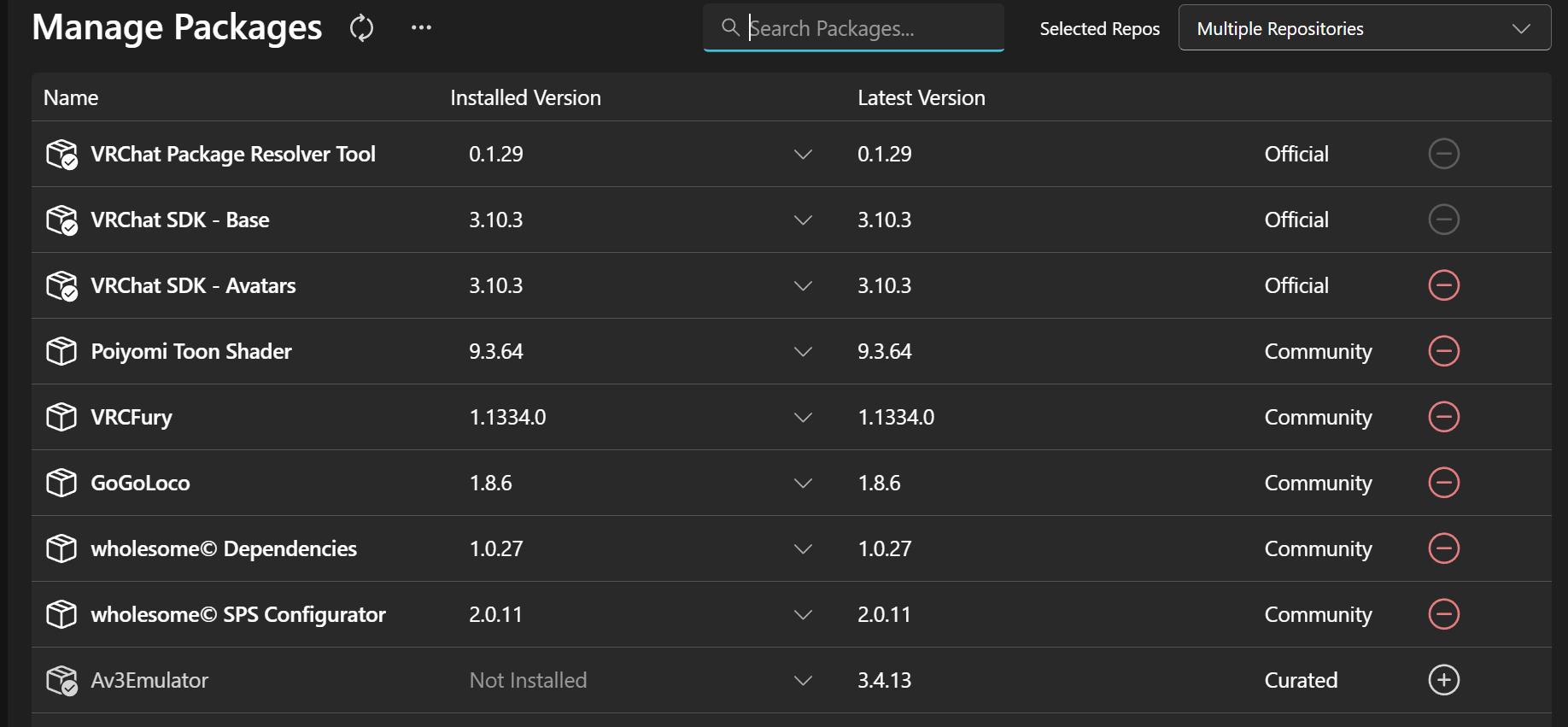The image size is (1568, 727).
Task: Remove the VRCFury package
Action: [x=1443, y=417]
